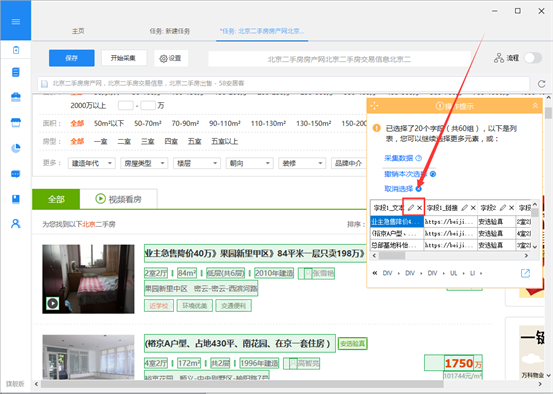Screen dimensions: 553x394
Task: Collapse the 操作提示 panel with double chevron
Action: (535, 105)
